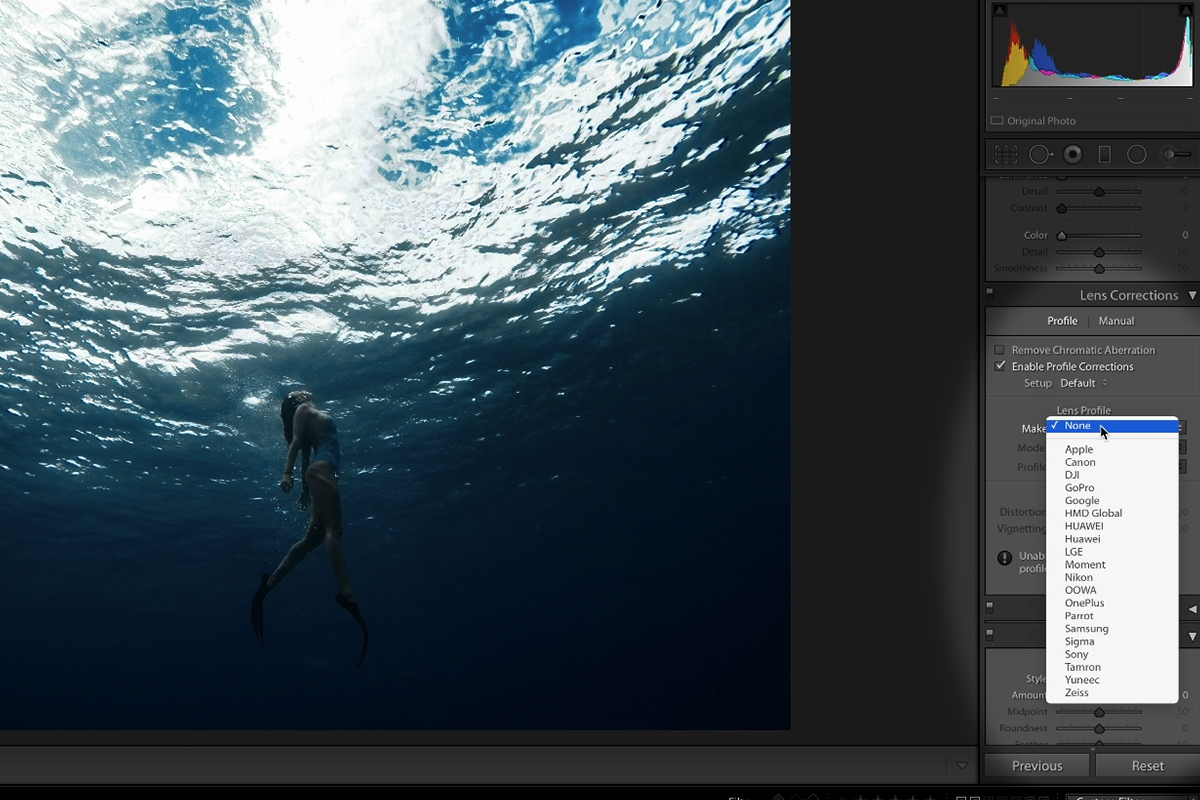Select the Graduated Filter tool
Screen dimensions: 1200x800
1105,155
